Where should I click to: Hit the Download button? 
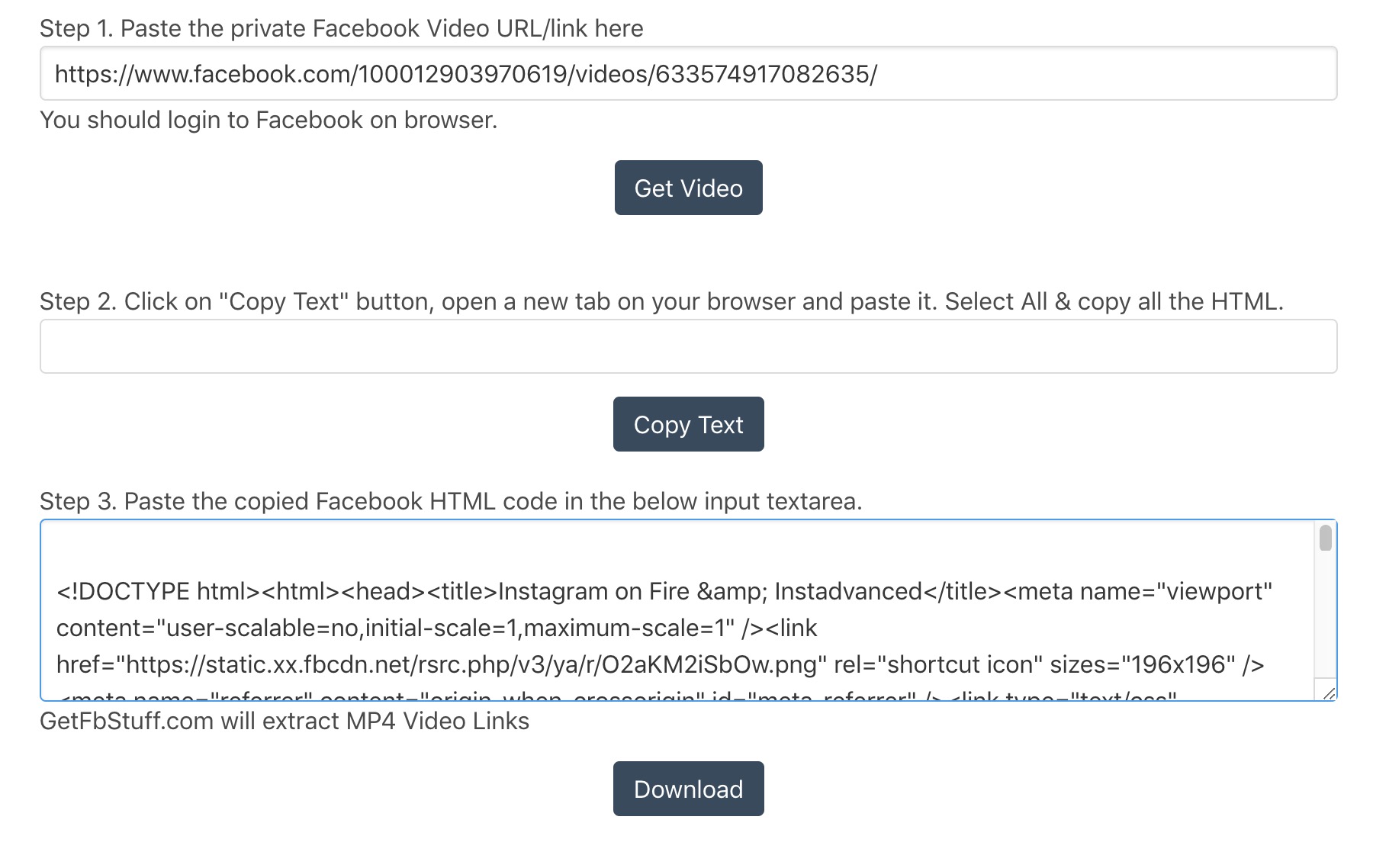click(688, 789)
